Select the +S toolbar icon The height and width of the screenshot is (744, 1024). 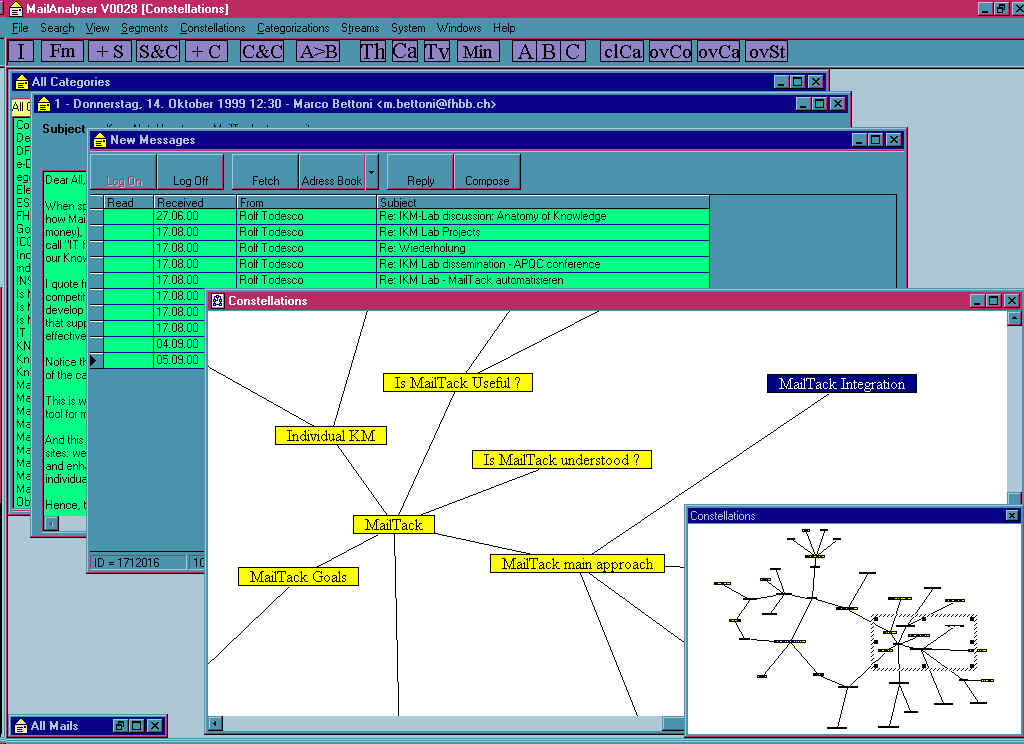(x=108, y=52)
